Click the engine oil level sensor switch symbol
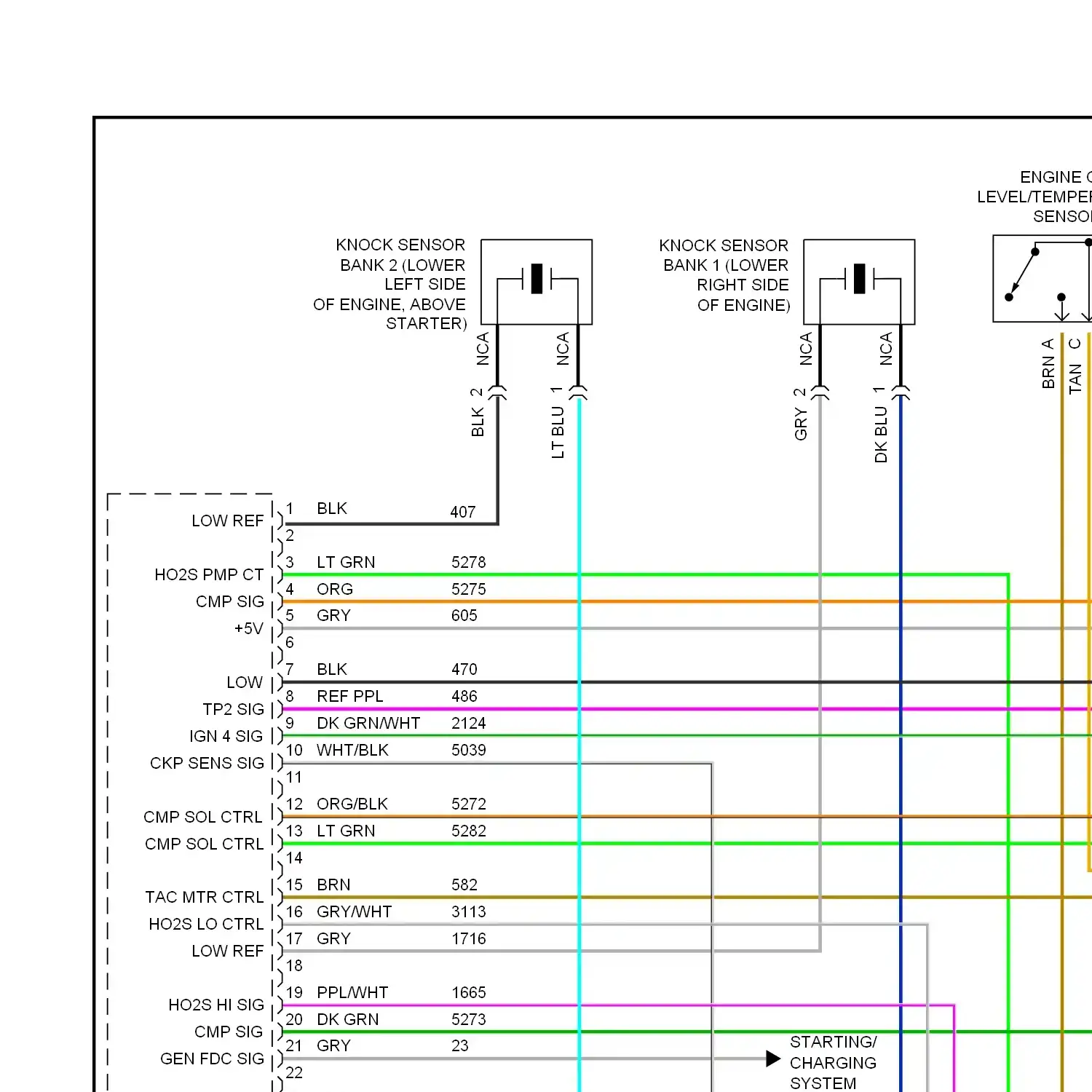The width and height of the screenshot is (1092, 1092). [x=1042, y=278]
